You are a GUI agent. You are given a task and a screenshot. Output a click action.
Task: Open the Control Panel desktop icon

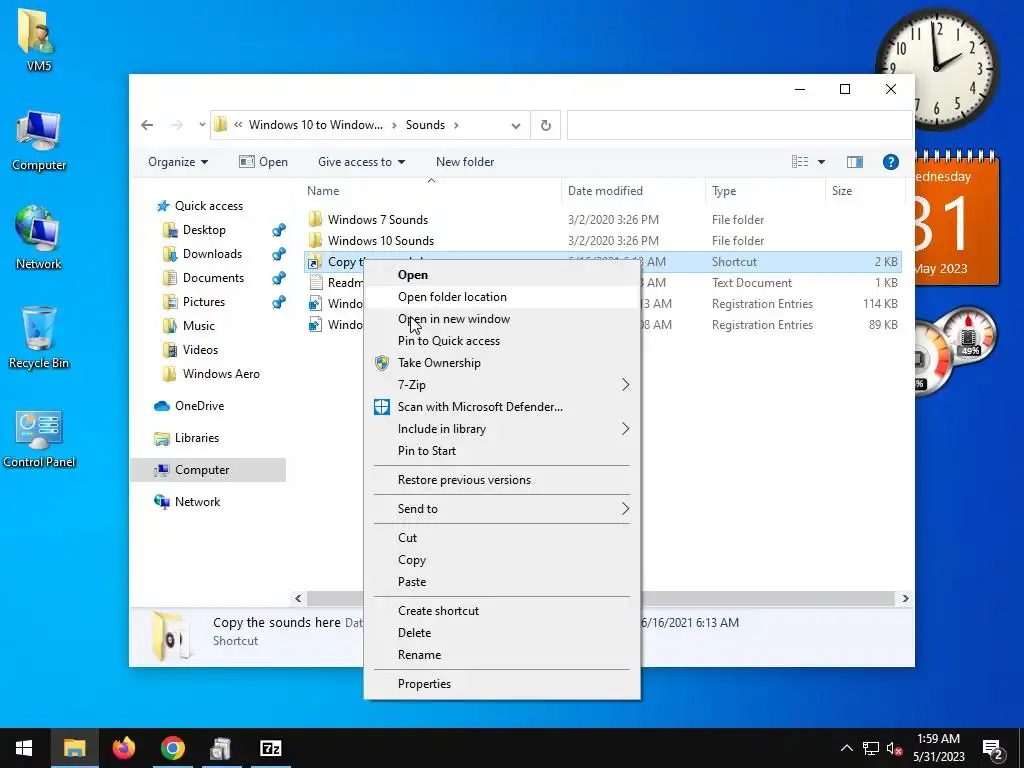pyautogui.click(x=39, y=439)
